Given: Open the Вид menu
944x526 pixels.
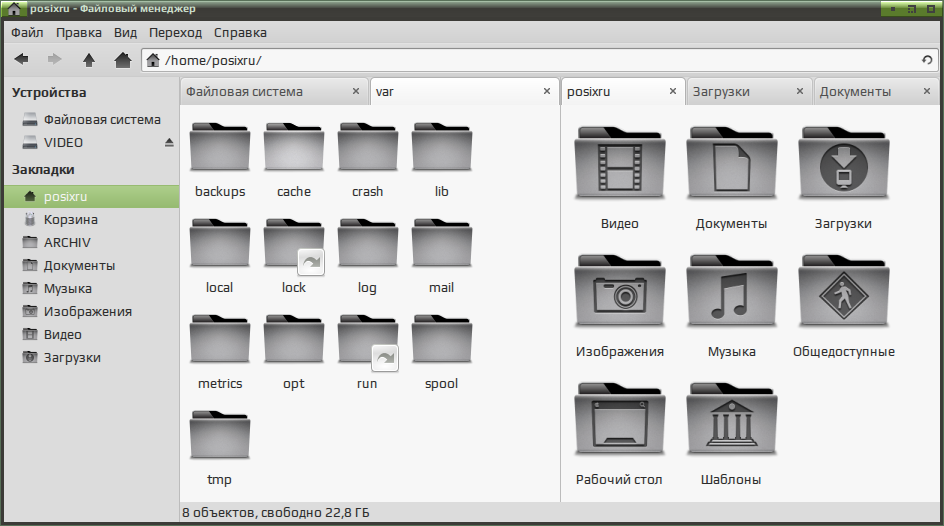Looking at the screenshot, I should 125,32.
